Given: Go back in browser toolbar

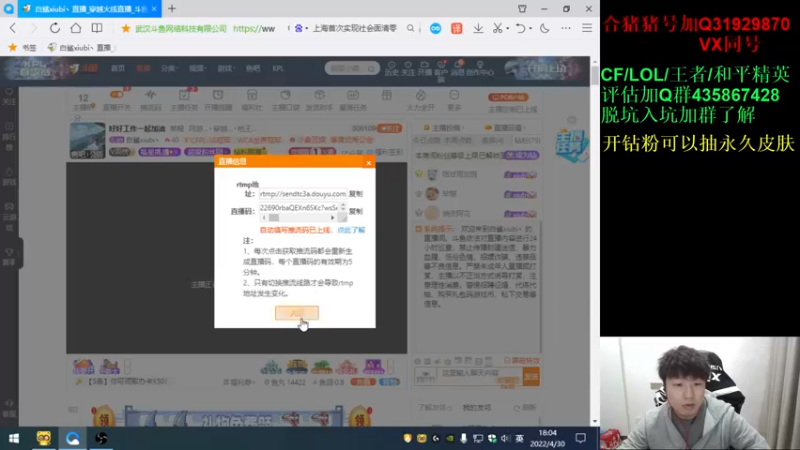Looking at the screenshot, I should (13, 28).
